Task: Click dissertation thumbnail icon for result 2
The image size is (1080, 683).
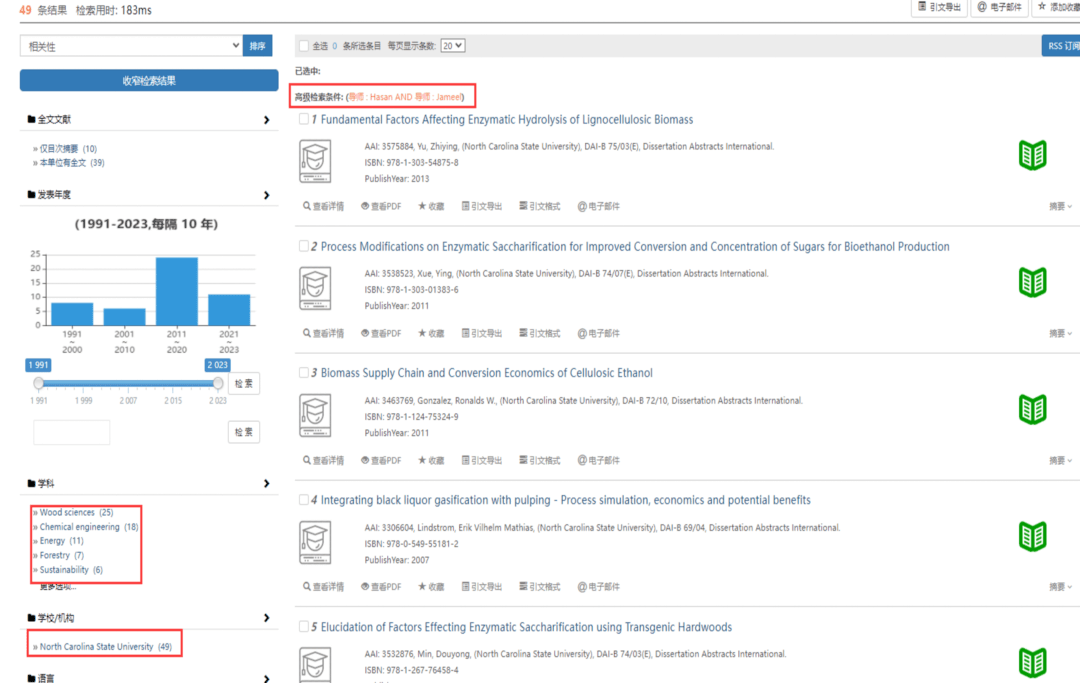Action: click(315, 288)
